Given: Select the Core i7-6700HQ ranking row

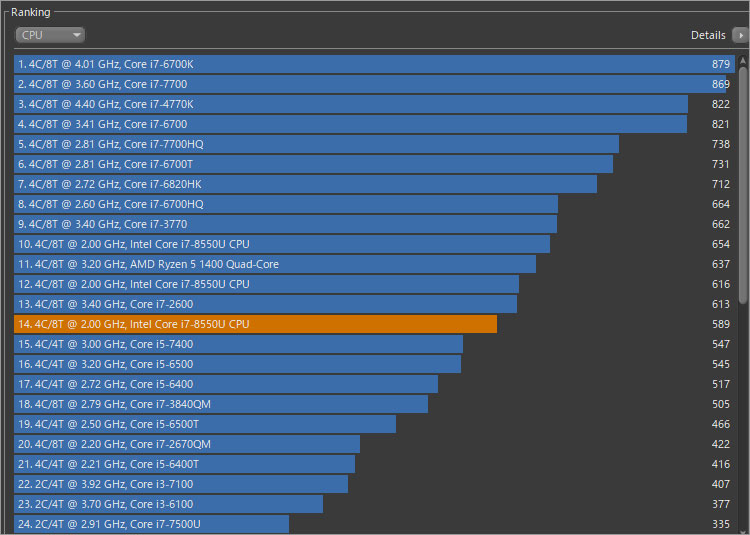Looking at the screenshot, I should (x=374, y=204).
